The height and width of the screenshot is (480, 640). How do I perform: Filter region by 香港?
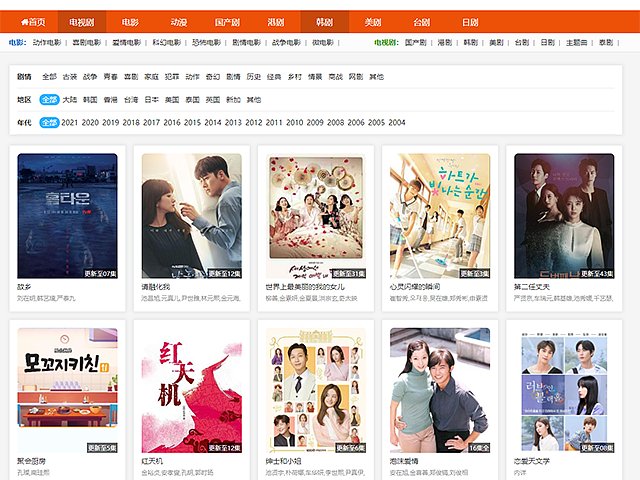(x=111, y=100)
